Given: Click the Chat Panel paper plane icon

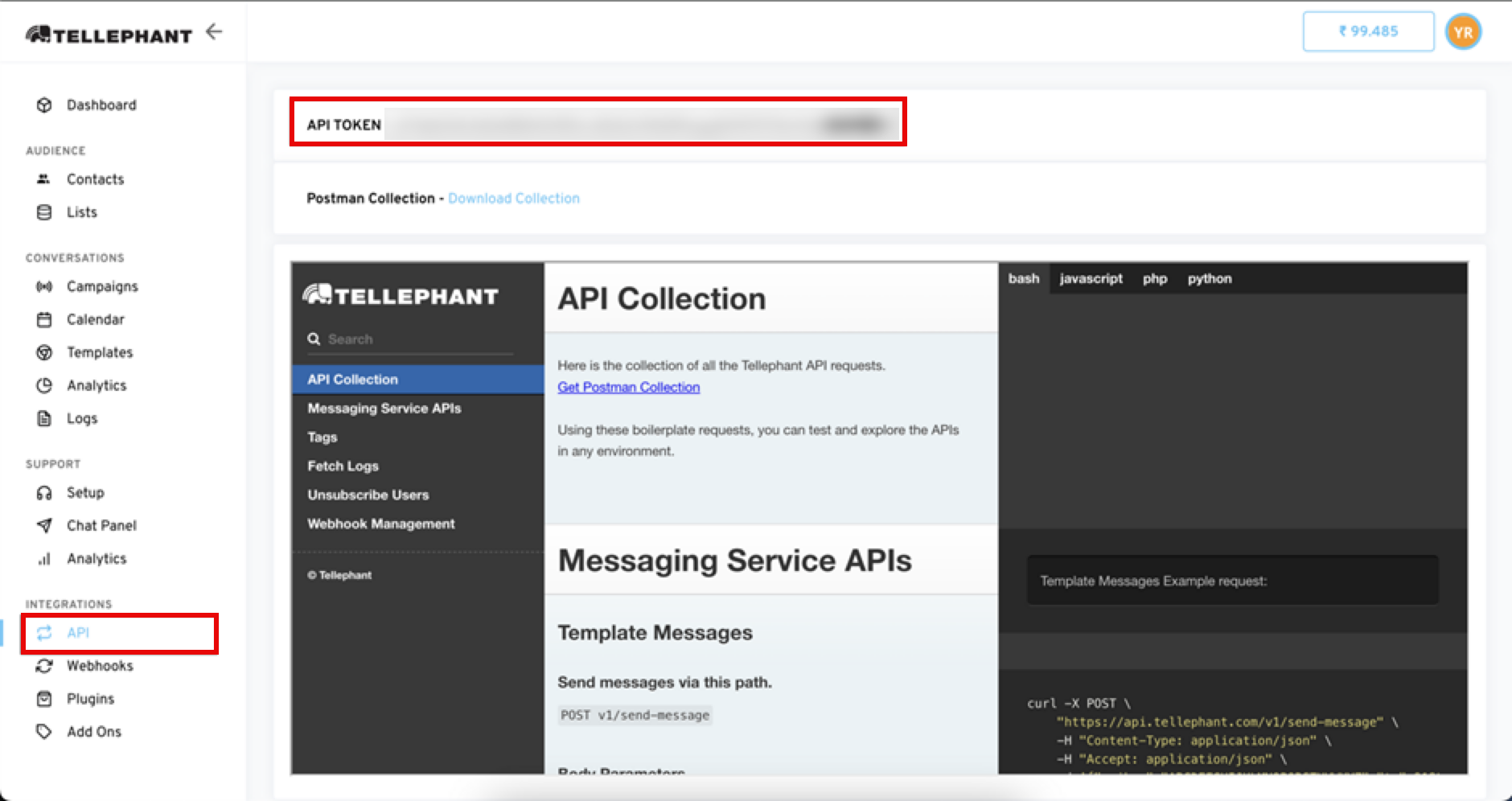Looking at the screenshot, I should tap(44, 525).
